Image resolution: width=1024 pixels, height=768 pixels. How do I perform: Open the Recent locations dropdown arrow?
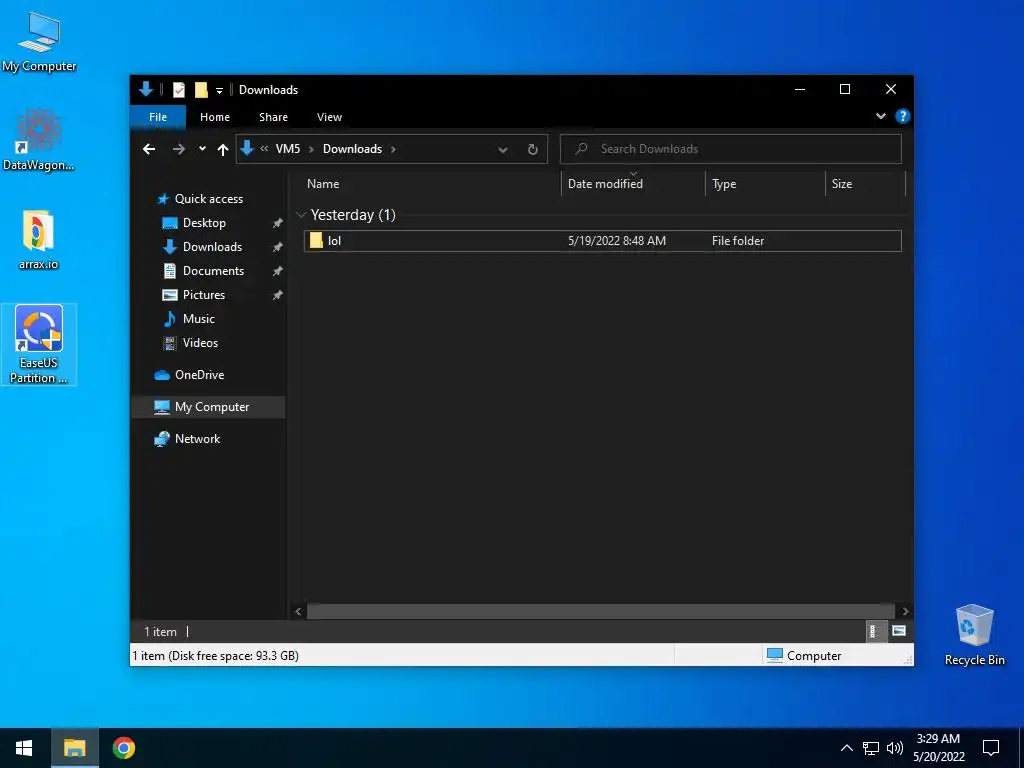202,149
